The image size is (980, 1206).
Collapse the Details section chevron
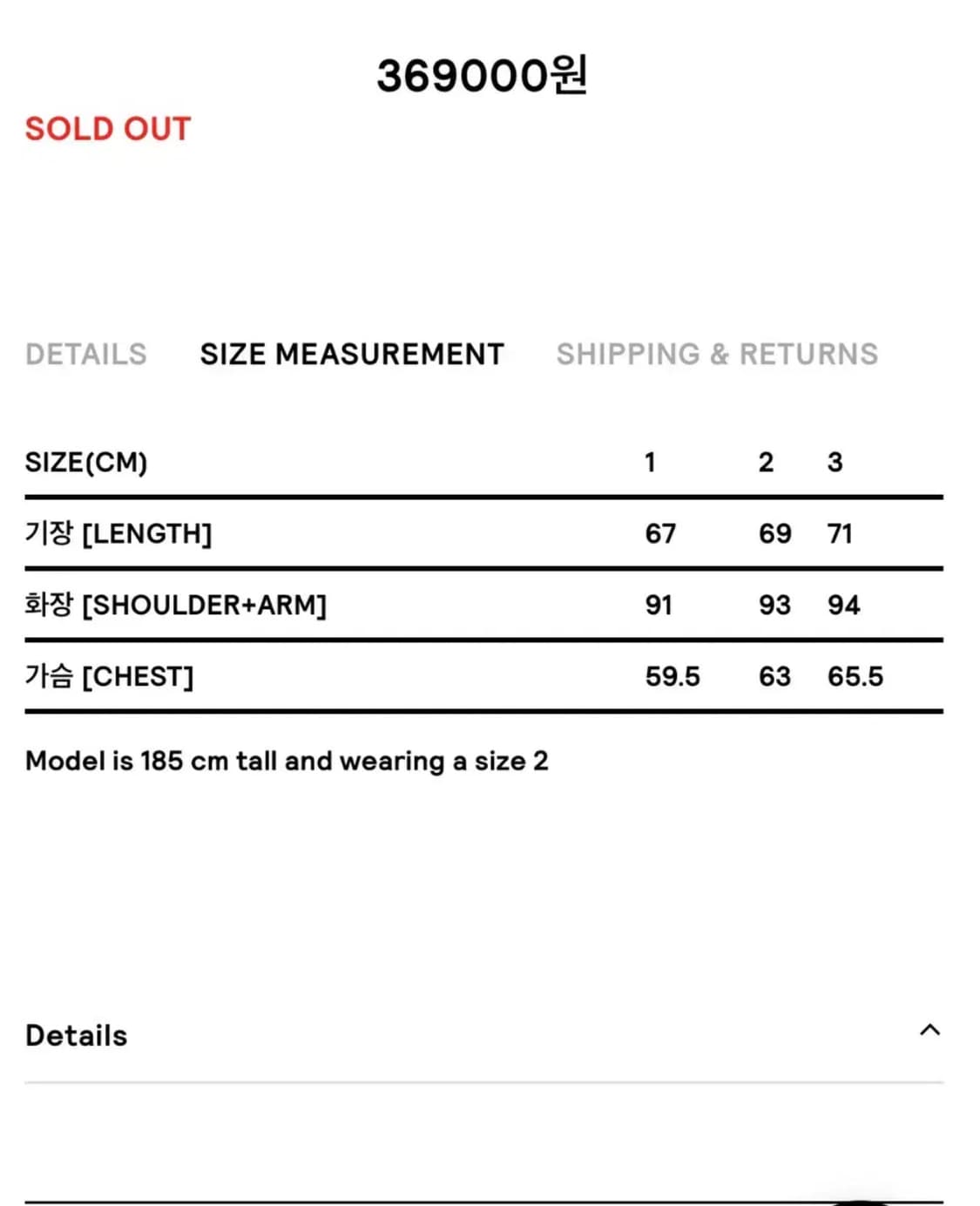[929, 1030]
